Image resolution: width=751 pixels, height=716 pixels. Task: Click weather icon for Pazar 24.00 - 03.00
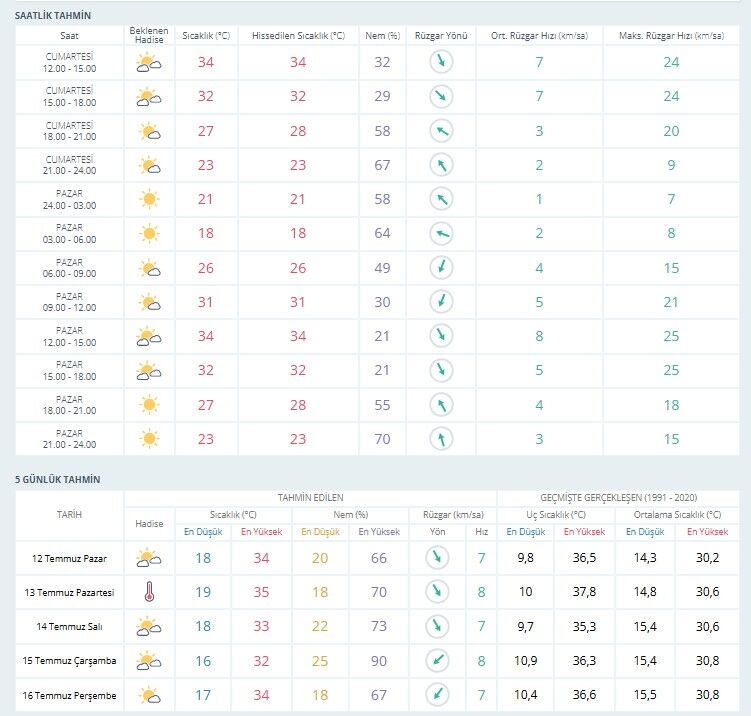click(149, 199)
